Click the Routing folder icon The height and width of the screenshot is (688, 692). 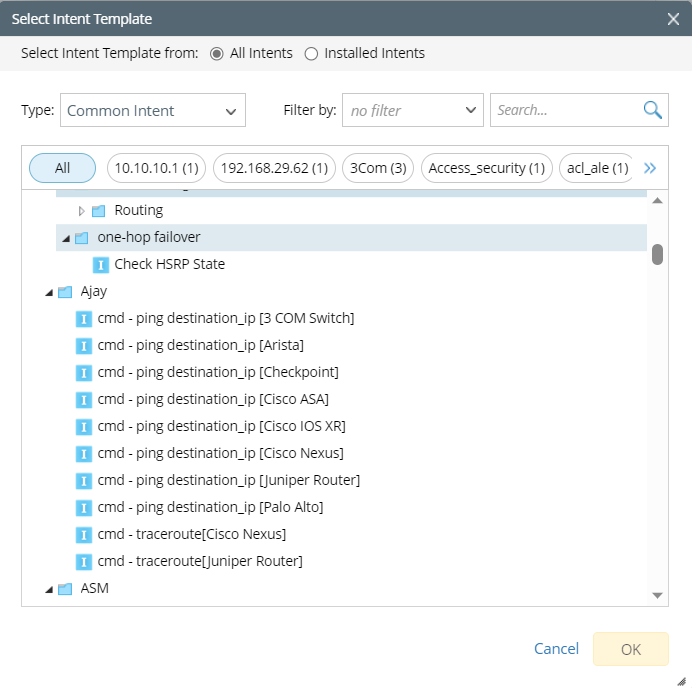pos(98,211)
